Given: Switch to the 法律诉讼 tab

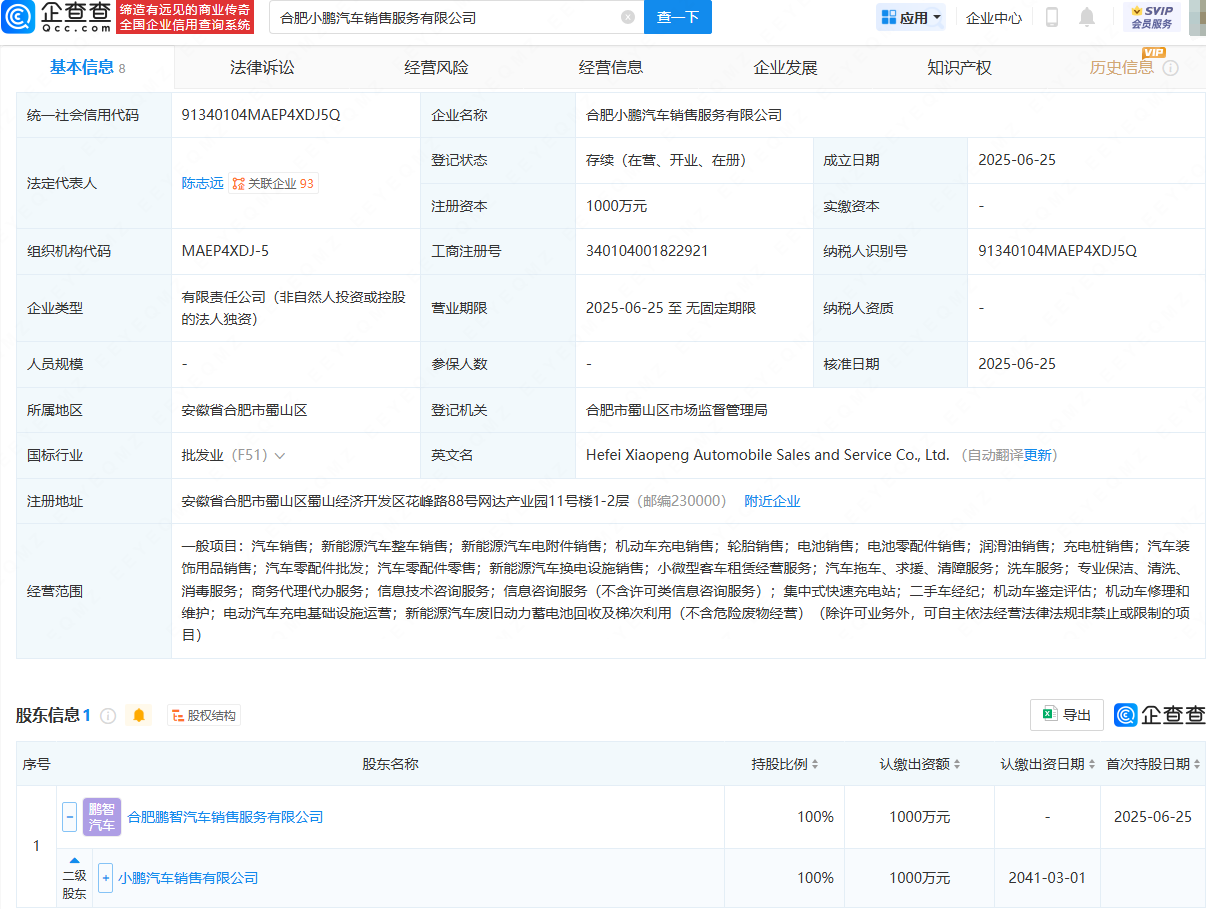Looking at the screenshot, I should pyautogui.click(x=262, y=67).
